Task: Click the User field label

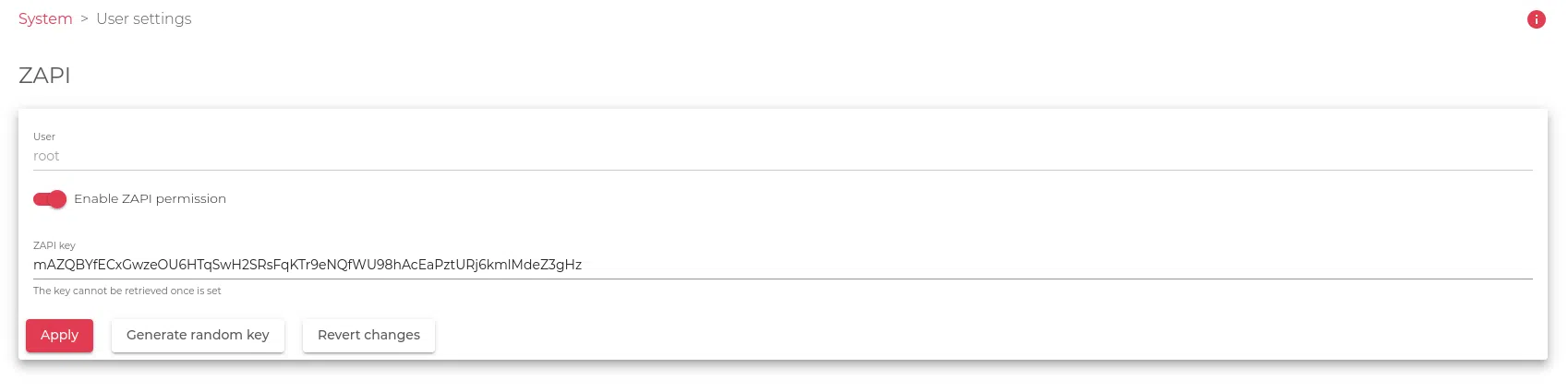Action: [44, 137]
